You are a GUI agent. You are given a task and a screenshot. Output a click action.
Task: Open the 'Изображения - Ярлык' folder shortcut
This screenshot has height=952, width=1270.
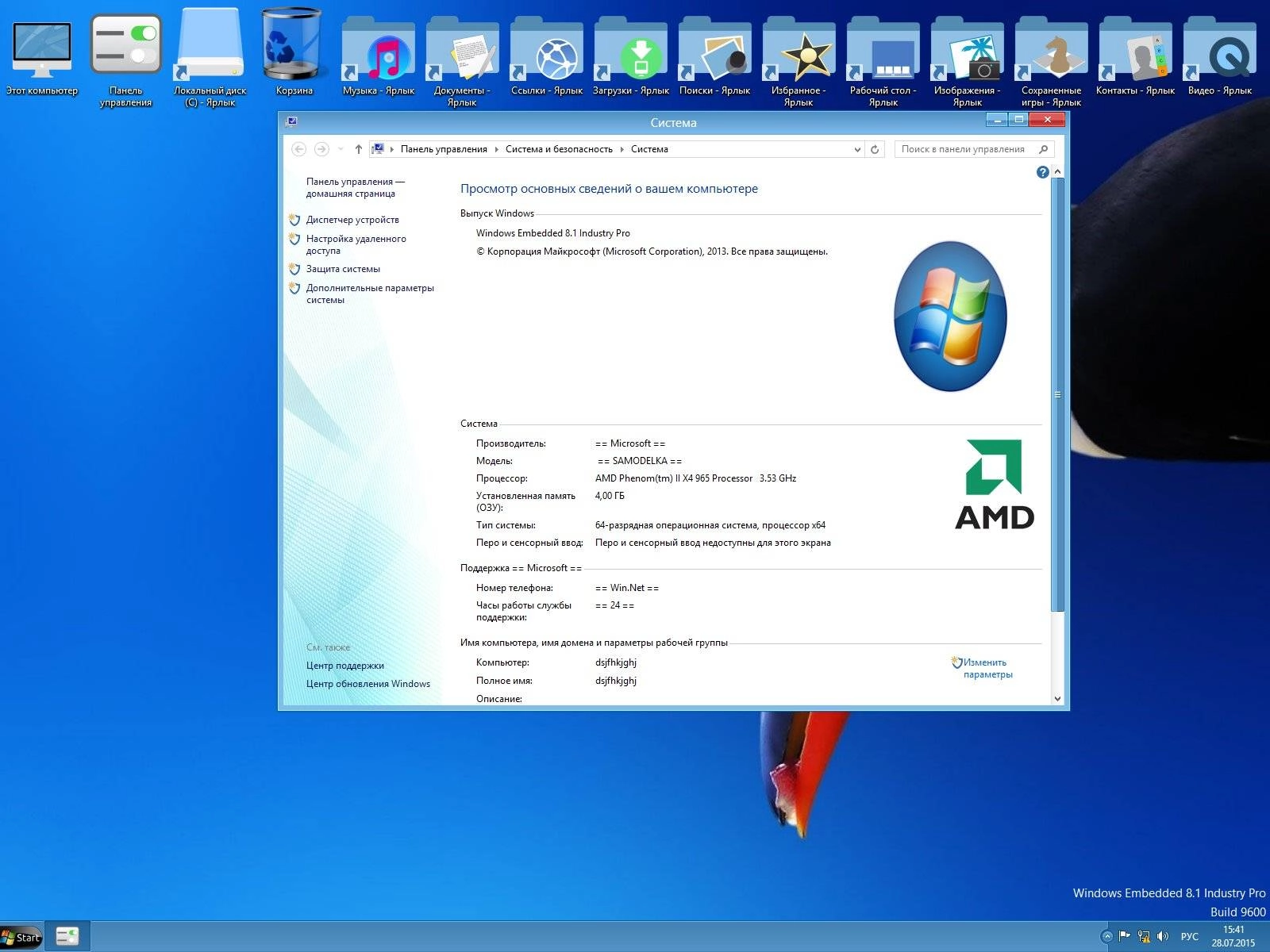[x=967, y=63]
